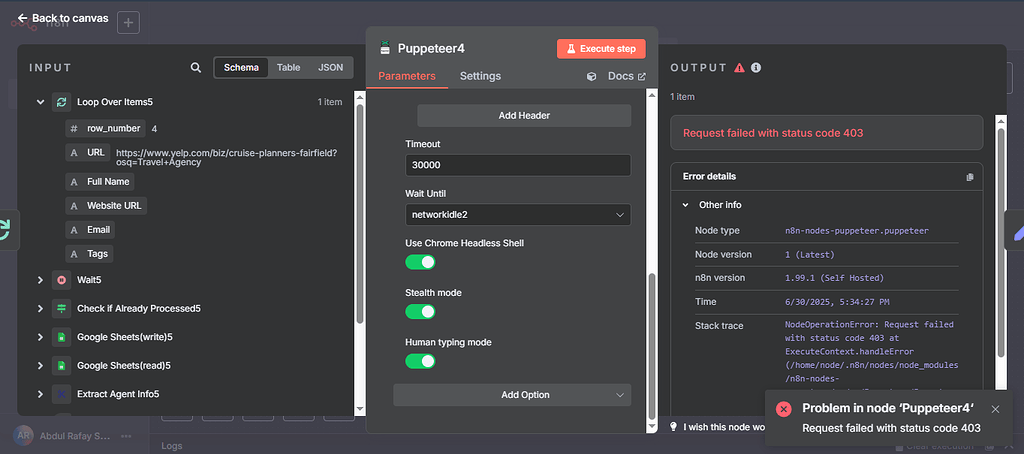Click the Wait5 node icon
This screenshot has width=1024, height=454.
61,280
